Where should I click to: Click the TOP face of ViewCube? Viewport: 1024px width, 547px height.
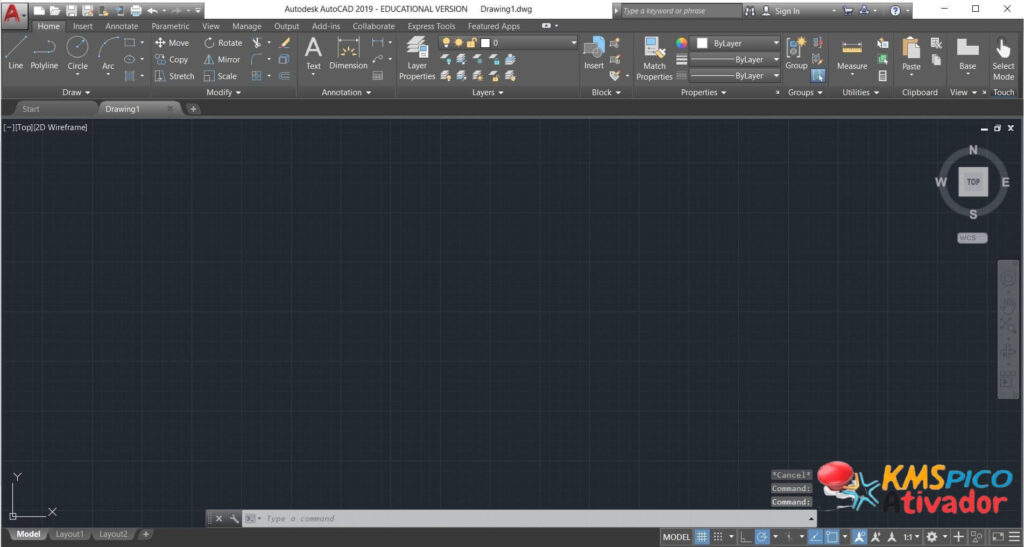[x=973, y=181]
